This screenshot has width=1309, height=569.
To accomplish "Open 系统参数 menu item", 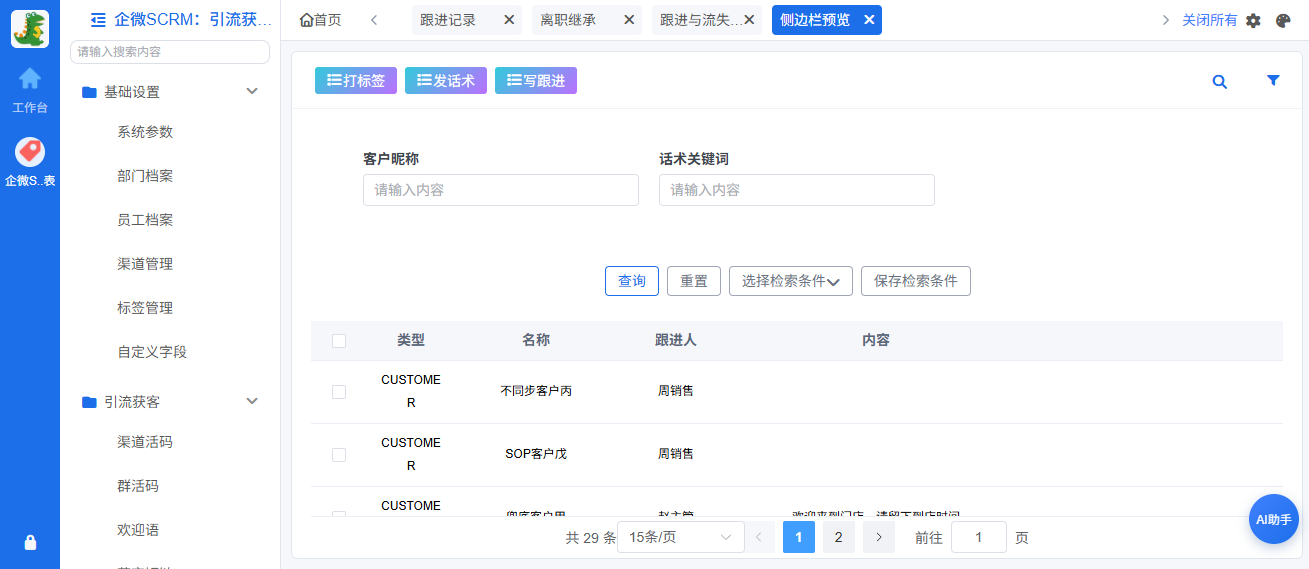I will (145, 132).
